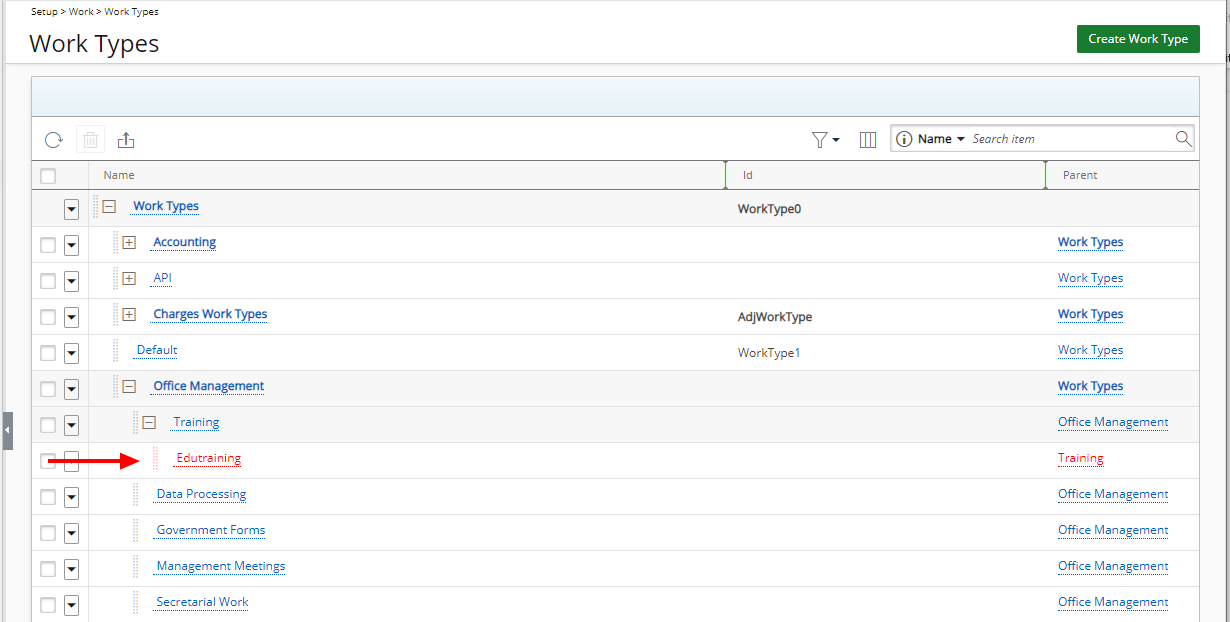Select the Government Forms row checkbox
This screenshot has height=622, width=1230.
(x=48, y=533)
